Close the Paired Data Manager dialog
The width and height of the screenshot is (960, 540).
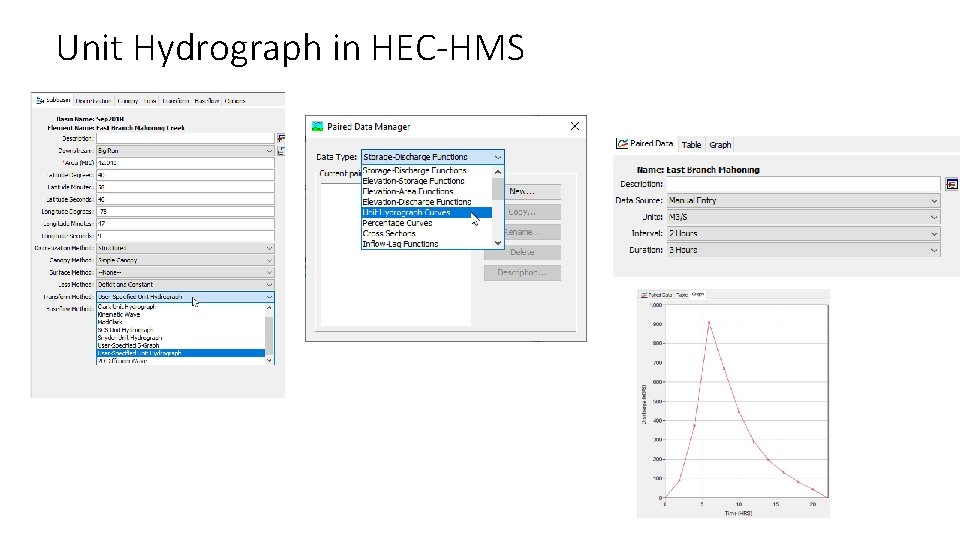(574, 126)
